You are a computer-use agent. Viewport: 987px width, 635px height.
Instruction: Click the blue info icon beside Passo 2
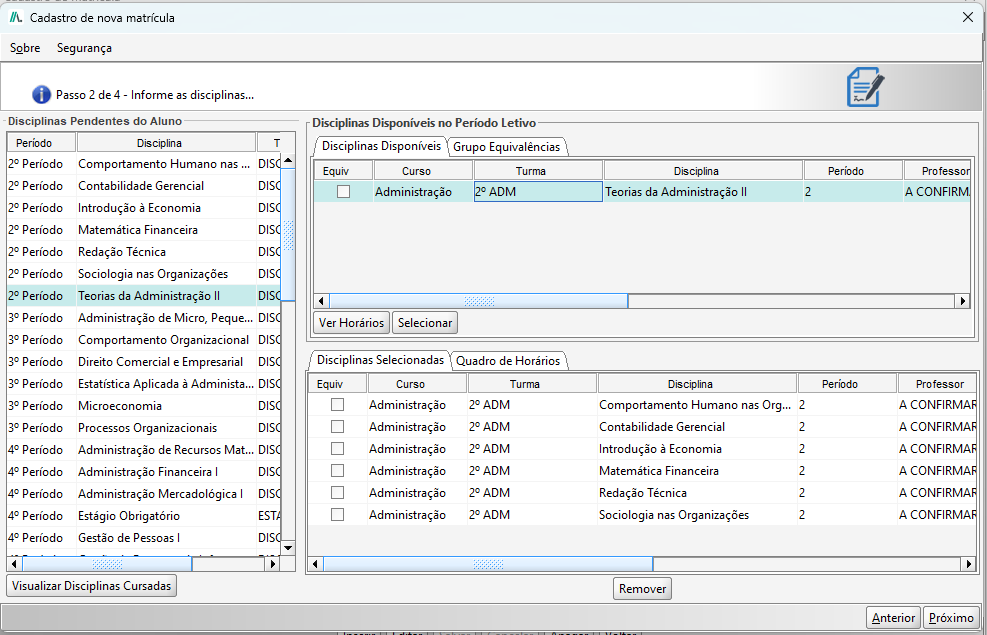pos(41,94)
